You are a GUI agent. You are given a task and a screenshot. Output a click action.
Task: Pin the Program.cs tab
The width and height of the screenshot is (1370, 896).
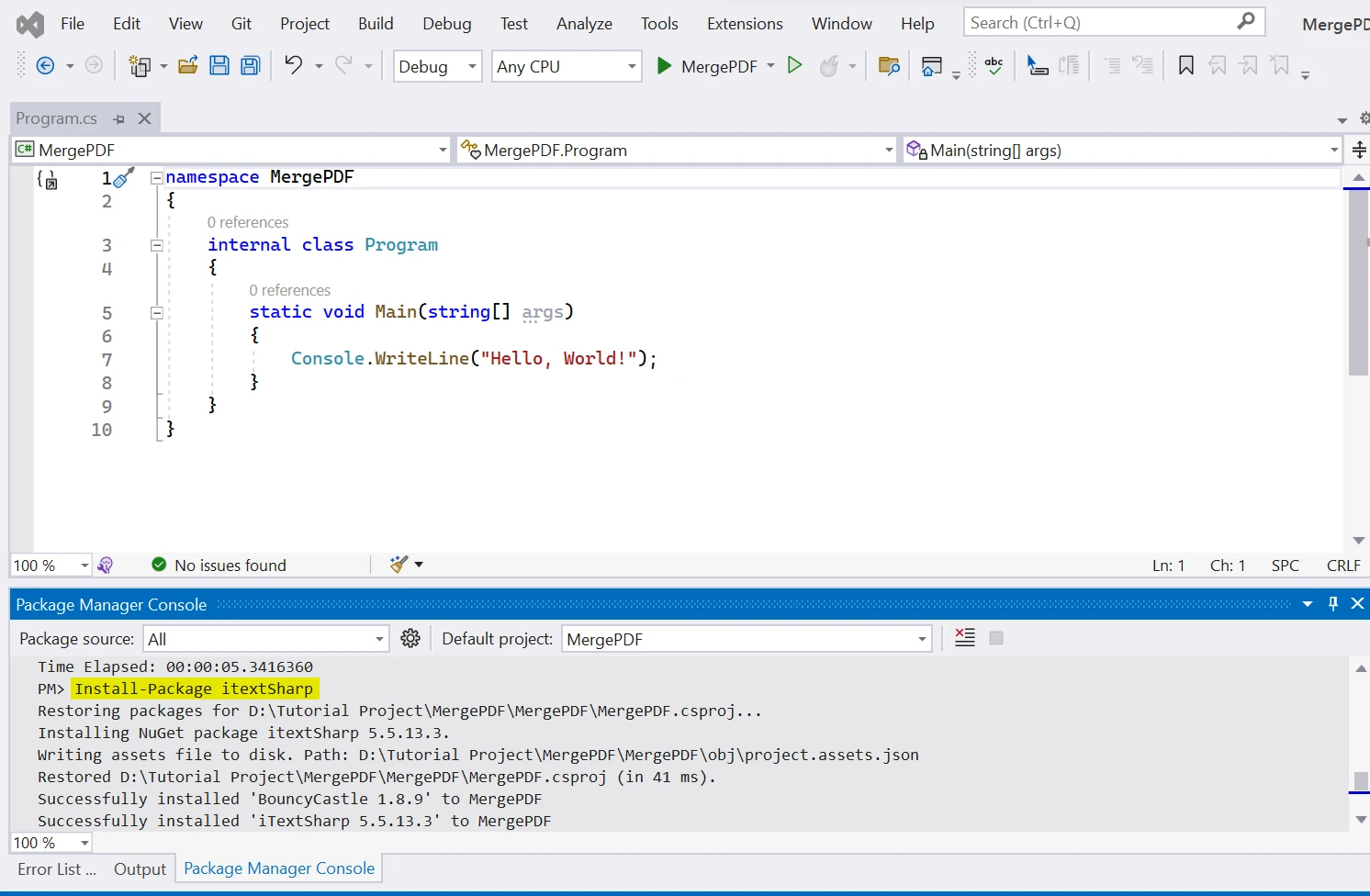tap(118, 118)
